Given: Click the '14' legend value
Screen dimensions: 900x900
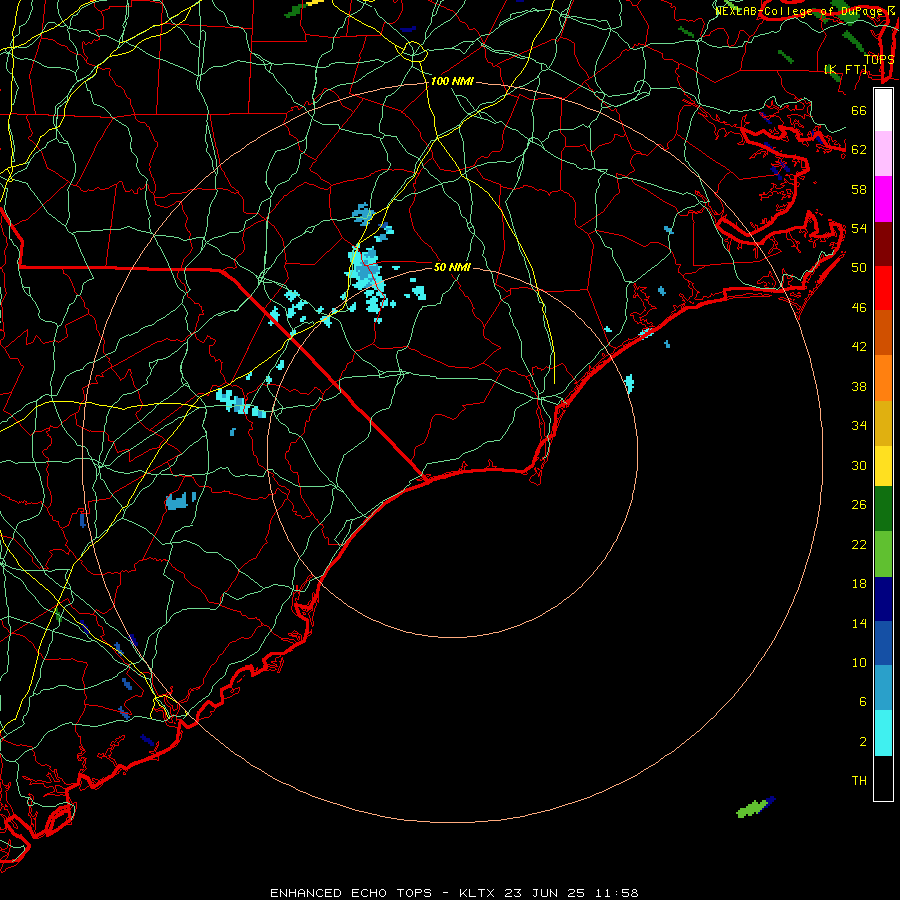Looking at the screenshot, I should coord(859,623).
